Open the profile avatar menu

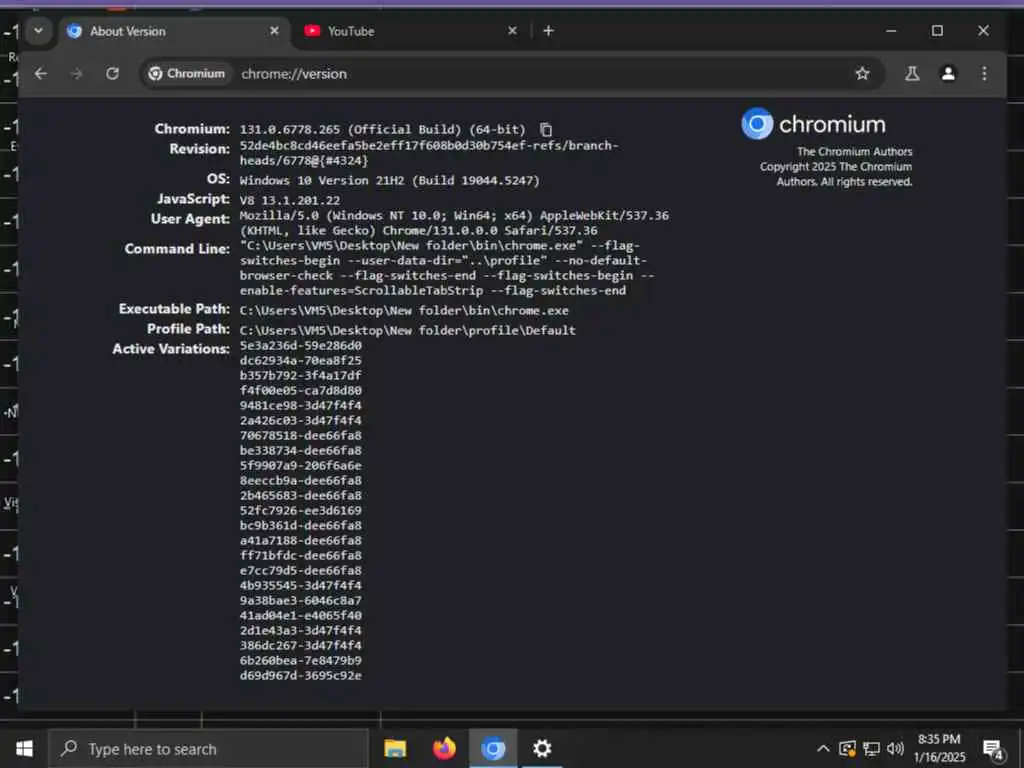pos(948,74)
